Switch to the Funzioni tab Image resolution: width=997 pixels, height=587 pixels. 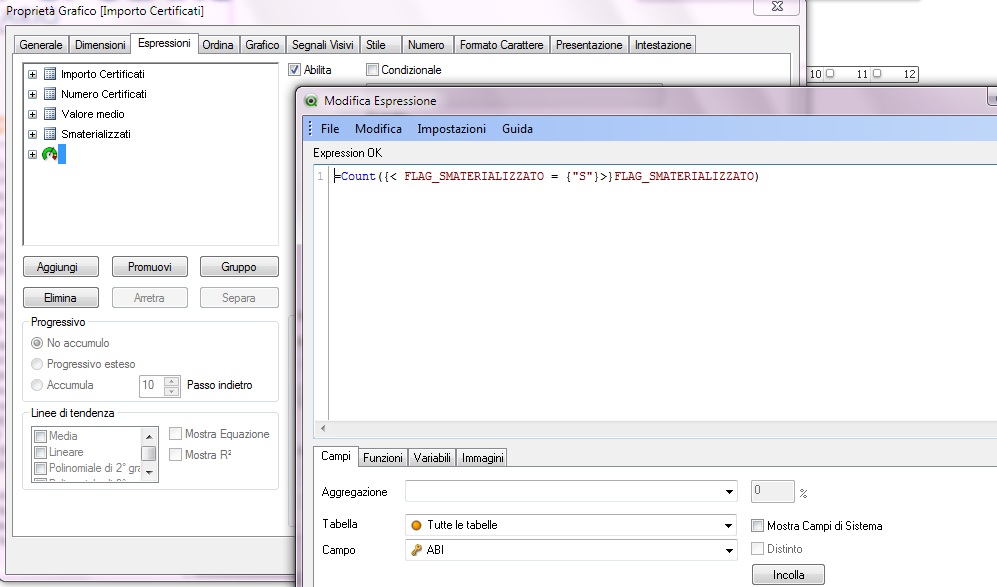(383, 457)
